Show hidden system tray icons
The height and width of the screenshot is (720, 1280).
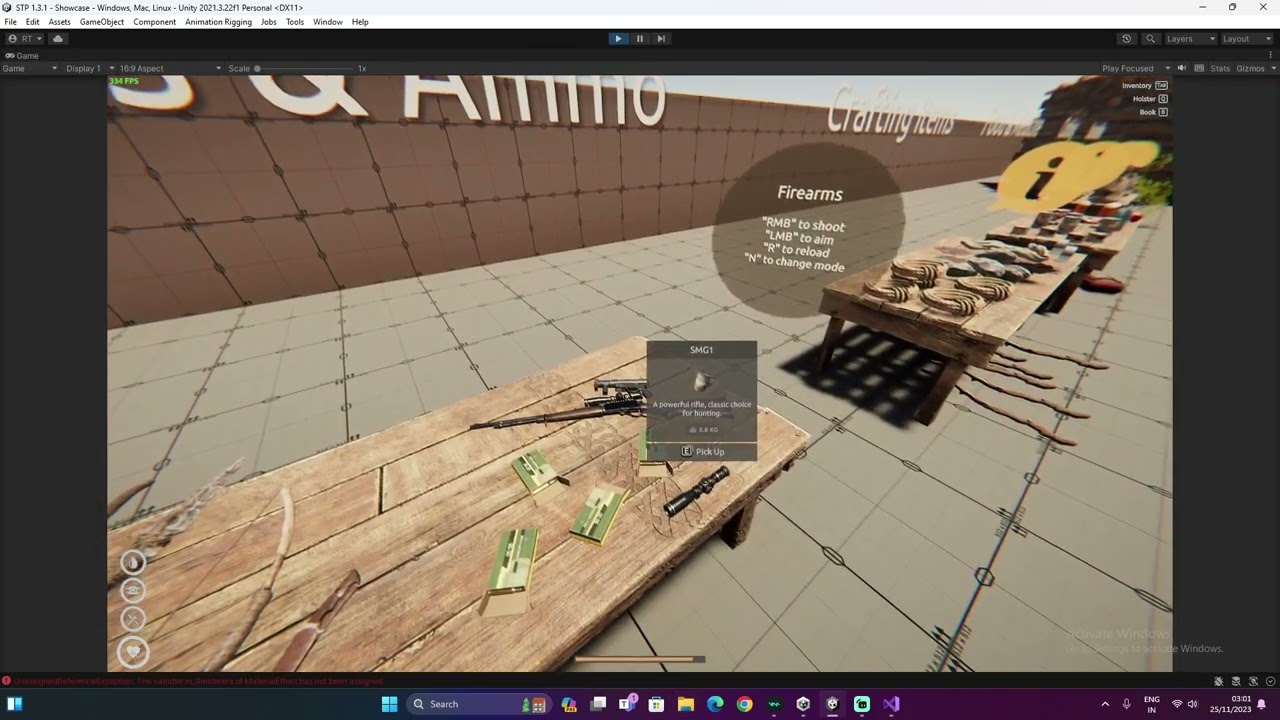click(x=1105, y=704)
